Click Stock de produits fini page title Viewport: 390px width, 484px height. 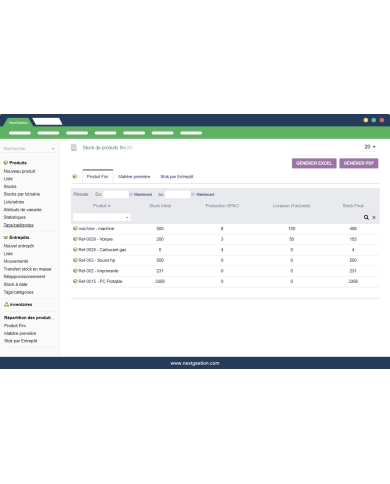coord(104,147)
